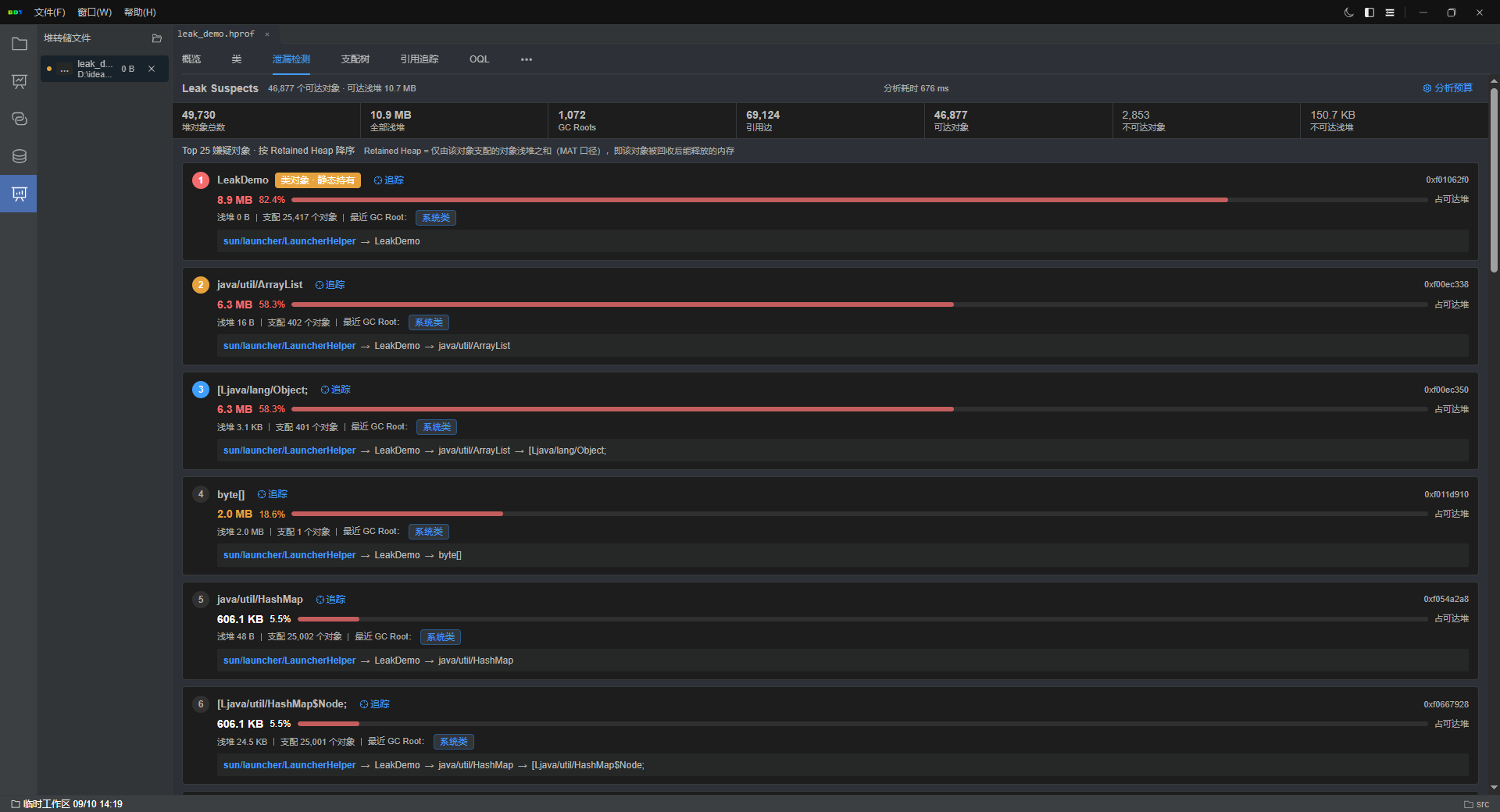
Task: Click 追踪 for LeakDemo suspect
Action: [388, 180]
